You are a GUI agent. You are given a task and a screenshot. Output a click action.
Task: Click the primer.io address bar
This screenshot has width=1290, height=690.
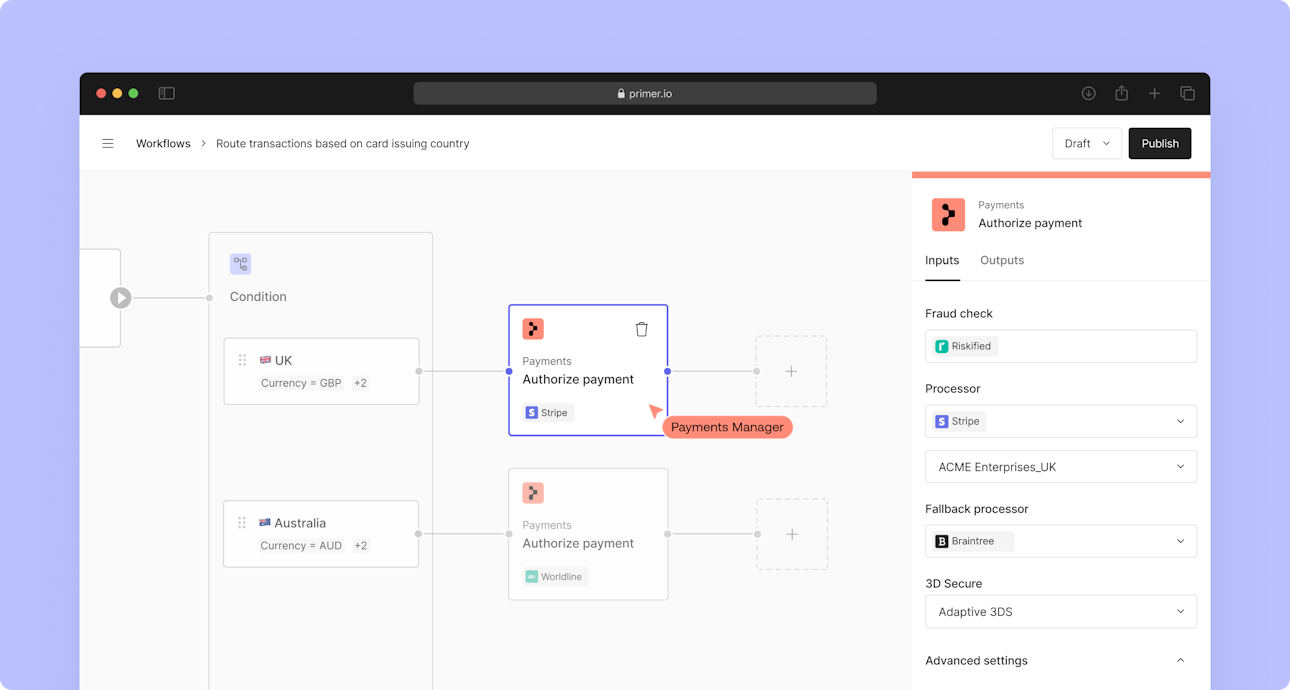(x=645, y=93)
